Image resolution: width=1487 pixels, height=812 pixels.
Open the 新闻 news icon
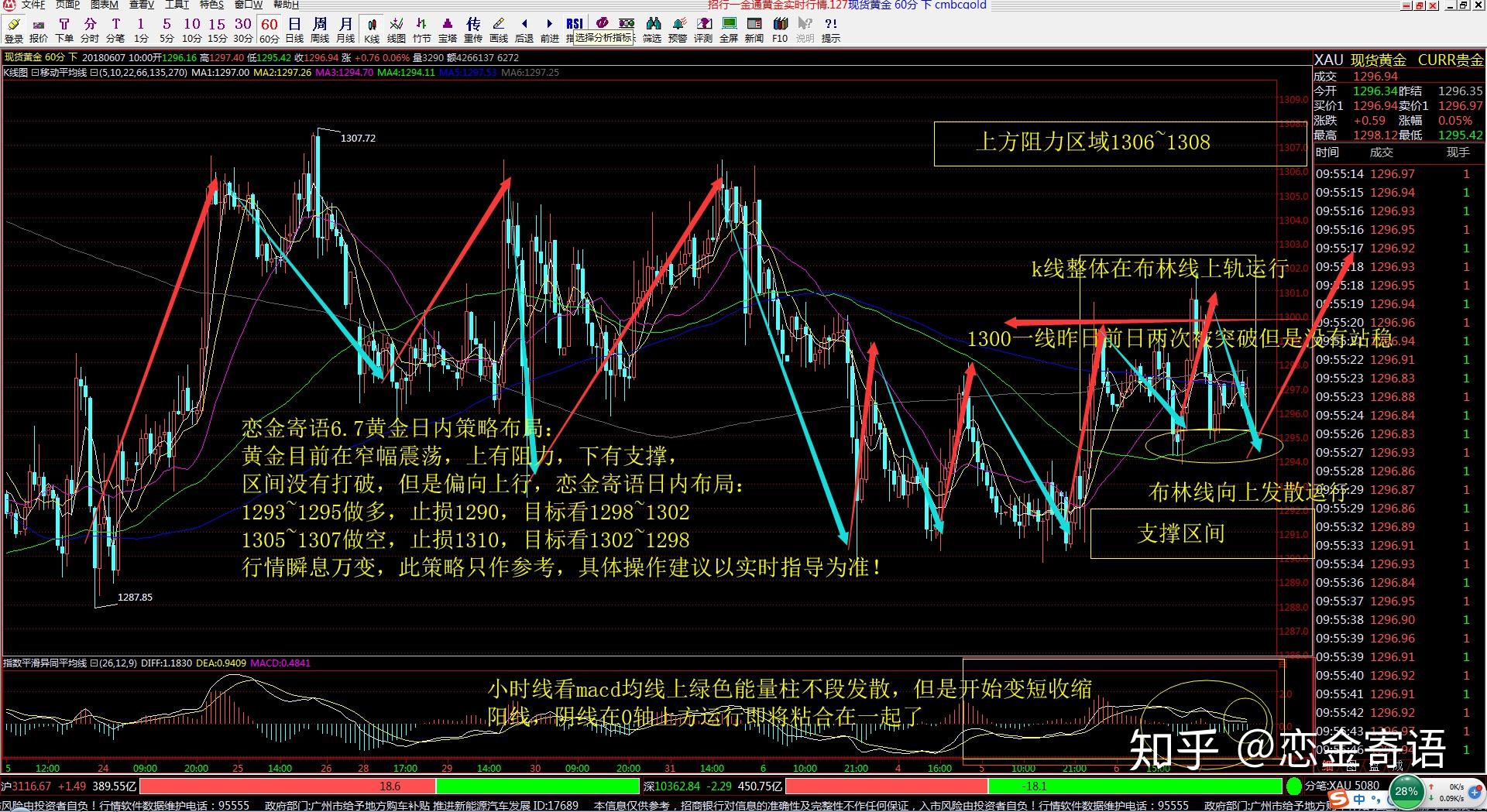[x=754, y=30]
